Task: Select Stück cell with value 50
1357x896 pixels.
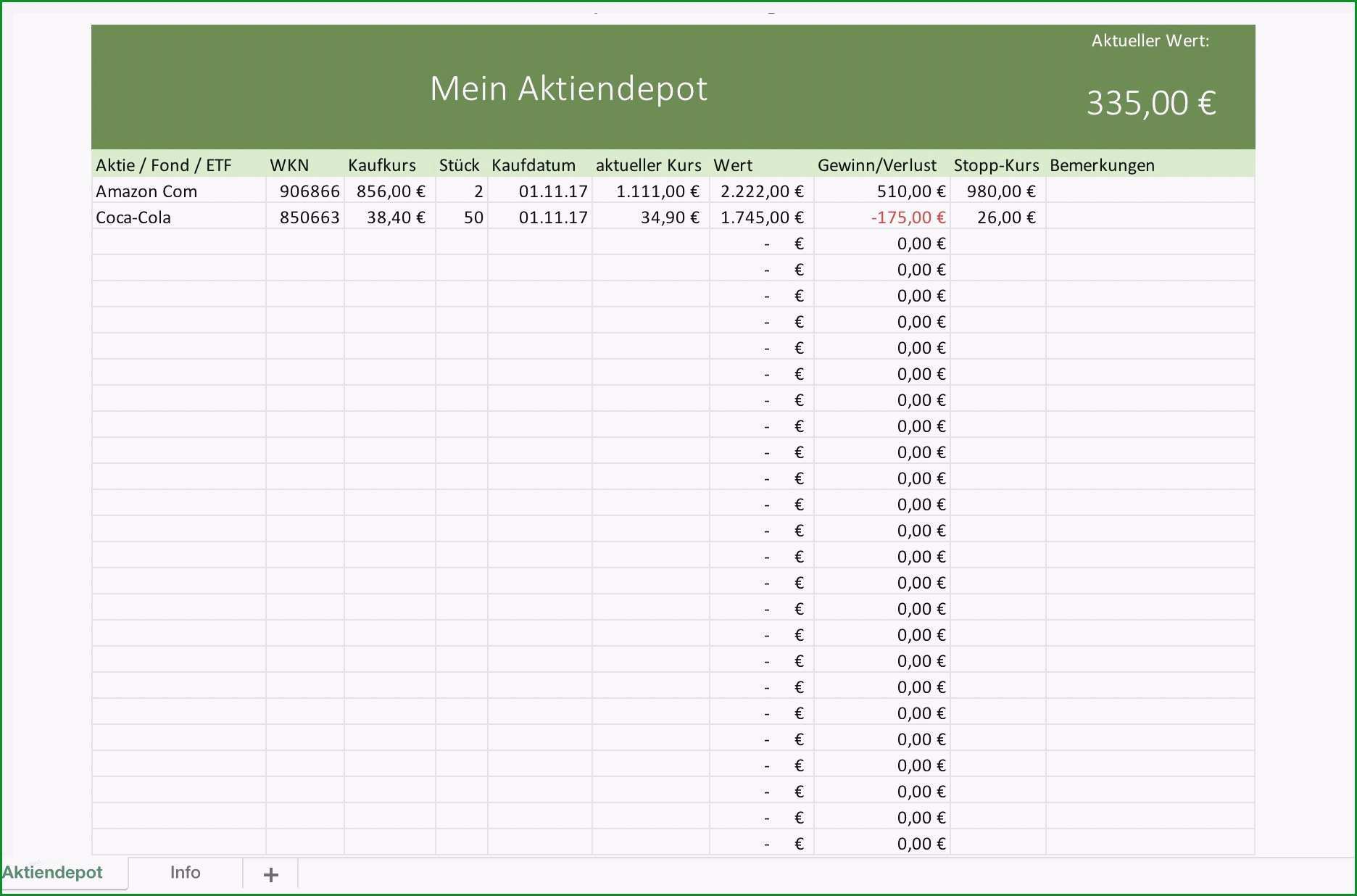Action: (461, 217)
